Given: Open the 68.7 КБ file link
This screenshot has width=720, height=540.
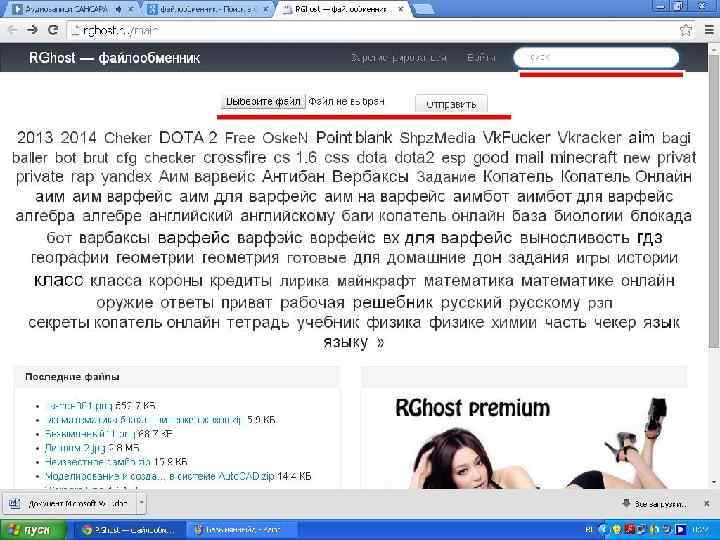Looking at the screenshot, I should [x=90, y=434].
